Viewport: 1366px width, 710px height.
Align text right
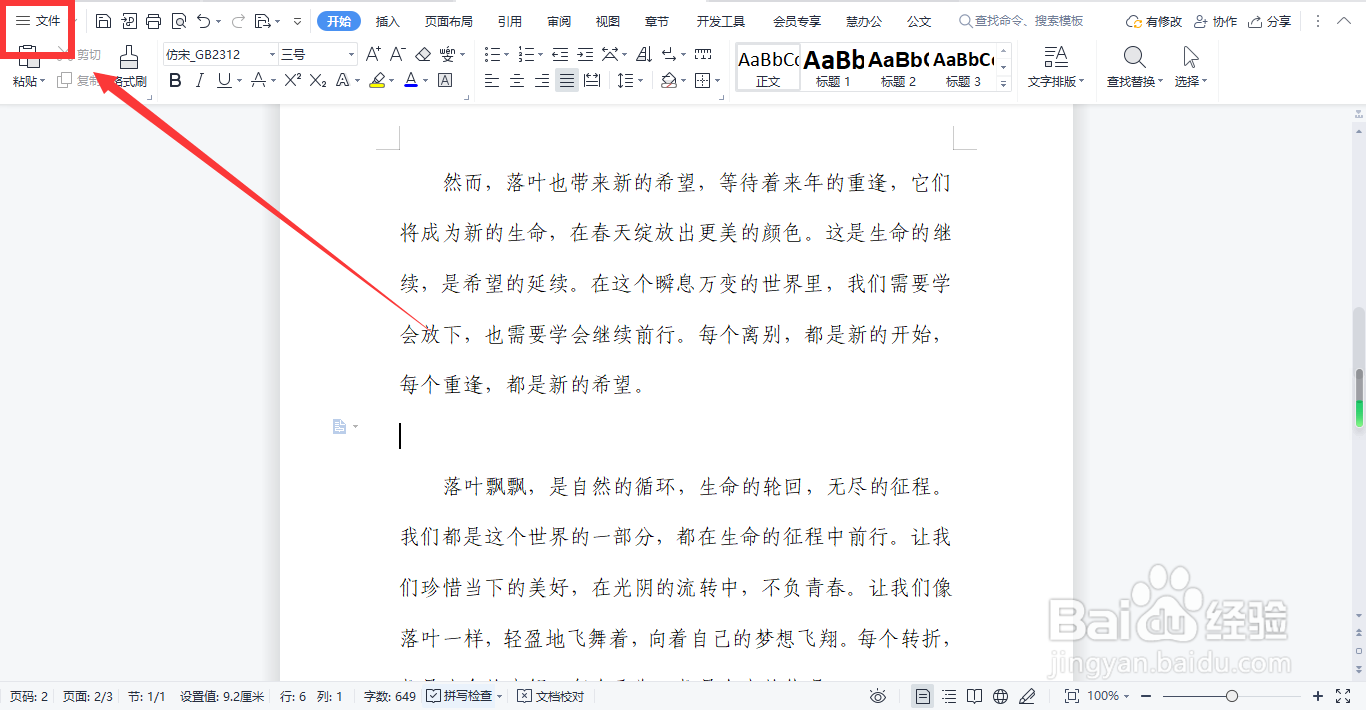tap(542, 81)
